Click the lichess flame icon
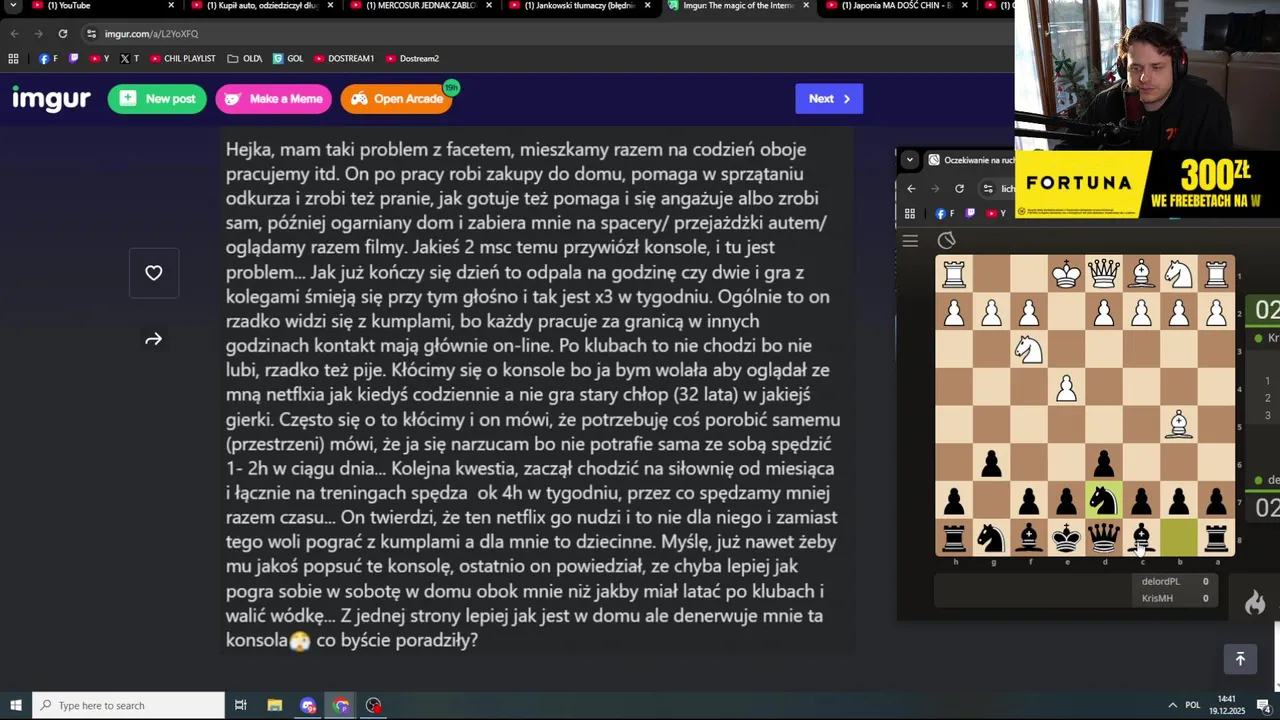This screenshot has height=720, width=1280. pyautogui.click(x=1255, y=602)
